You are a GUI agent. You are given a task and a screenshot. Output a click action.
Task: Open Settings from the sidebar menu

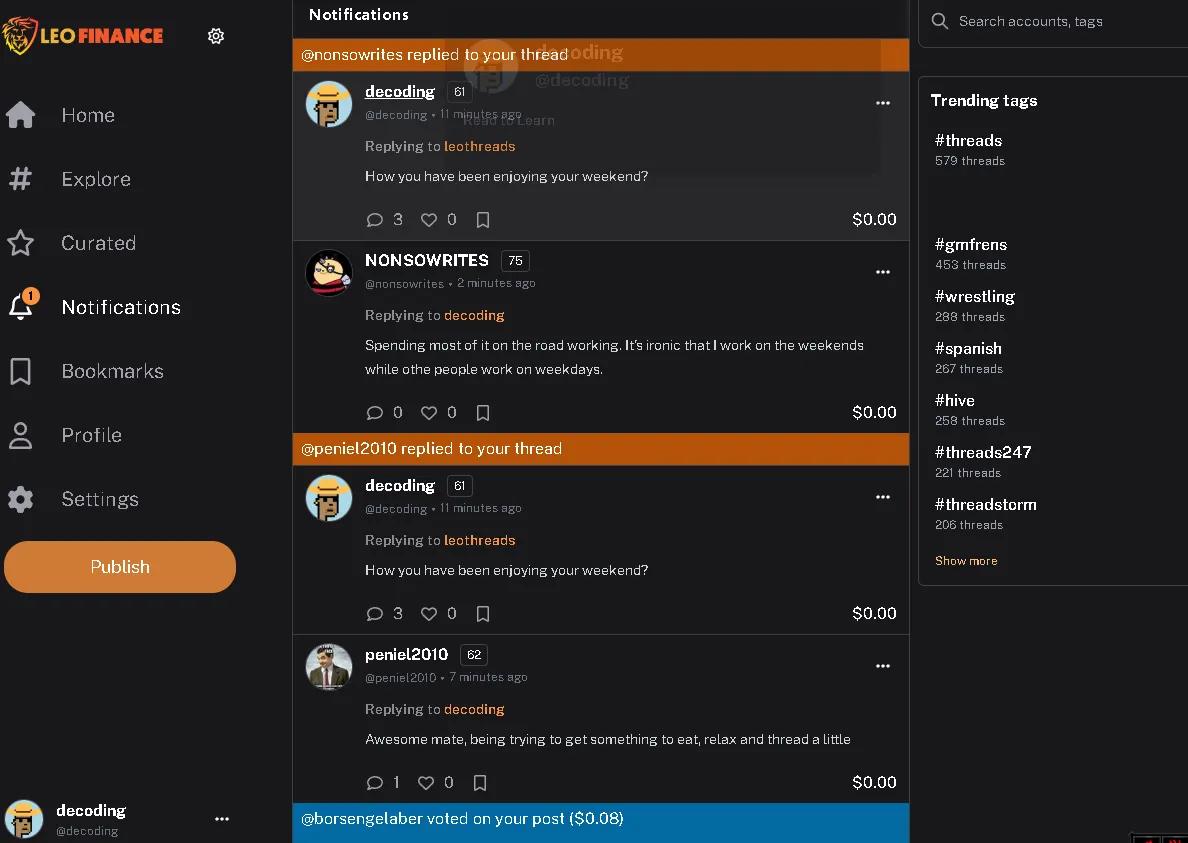click(x=101, y=499)
